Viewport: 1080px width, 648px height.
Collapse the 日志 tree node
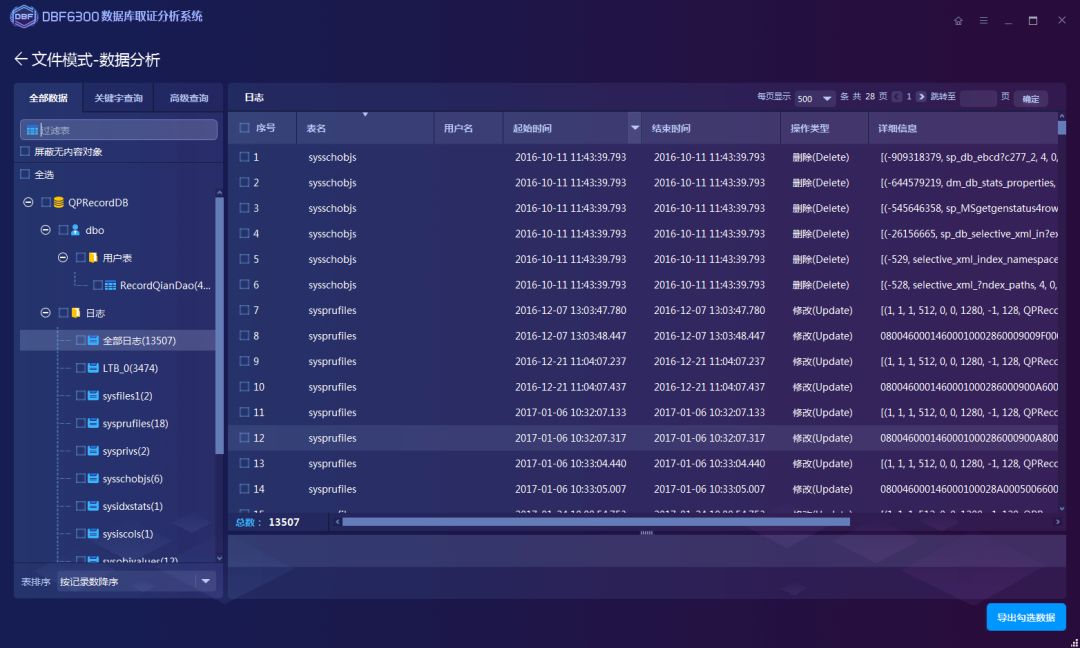[x=45, y=313]
